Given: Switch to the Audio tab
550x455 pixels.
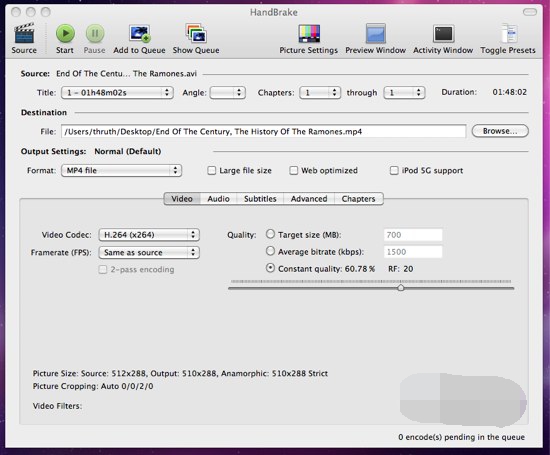Looking at the screenshot, I should [x=218, y=199].
